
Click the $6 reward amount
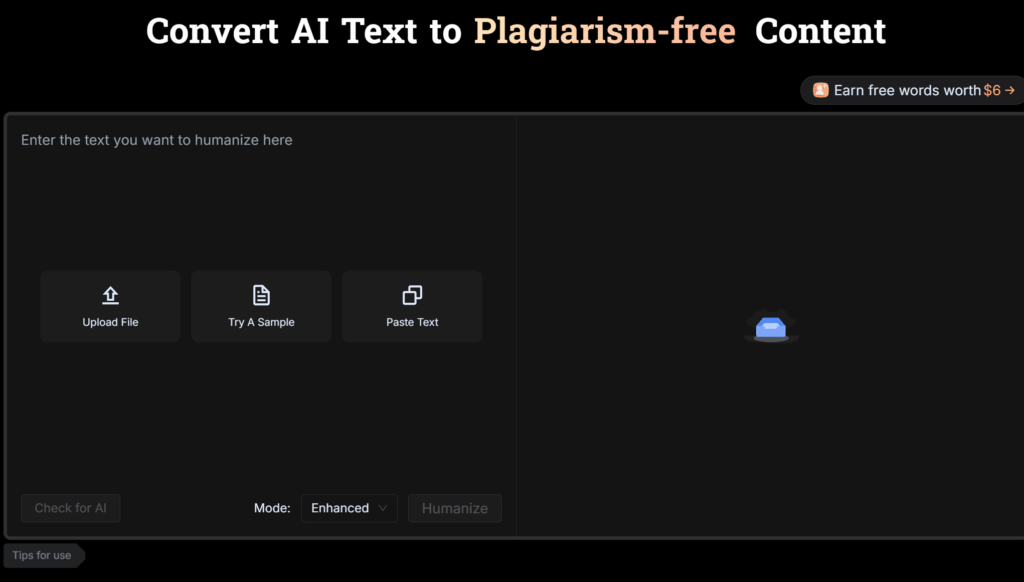click(x=991, y=90)
